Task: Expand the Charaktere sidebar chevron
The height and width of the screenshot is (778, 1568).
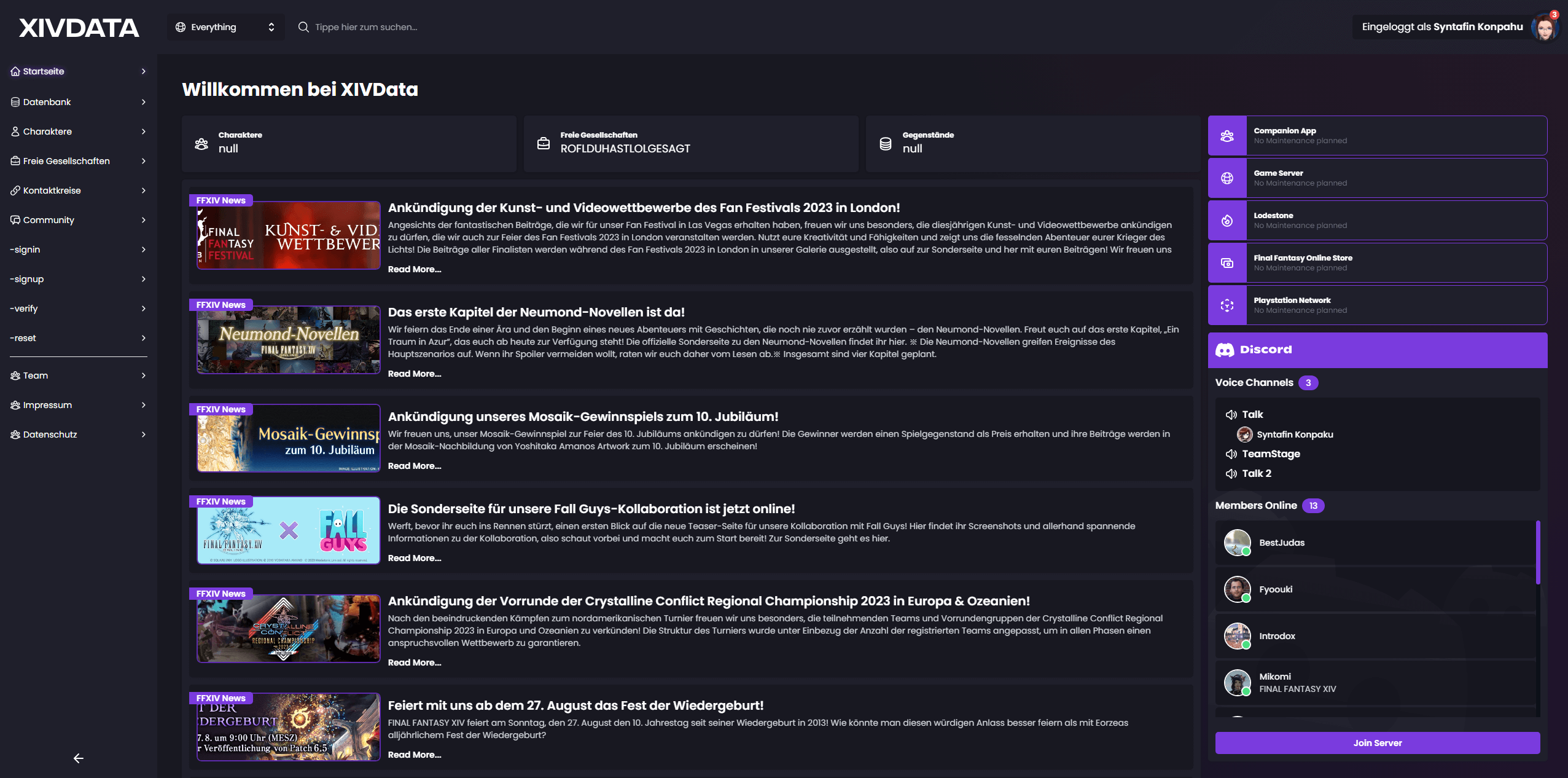Action: tap(144, 132)
